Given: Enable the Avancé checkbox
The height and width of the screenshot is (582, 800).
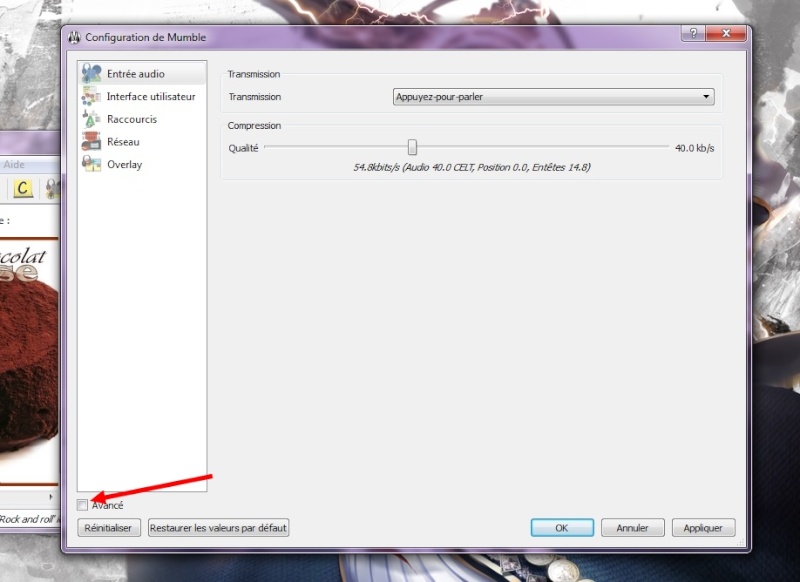Looking at the screenshot, I should click(x=82, y=505).
